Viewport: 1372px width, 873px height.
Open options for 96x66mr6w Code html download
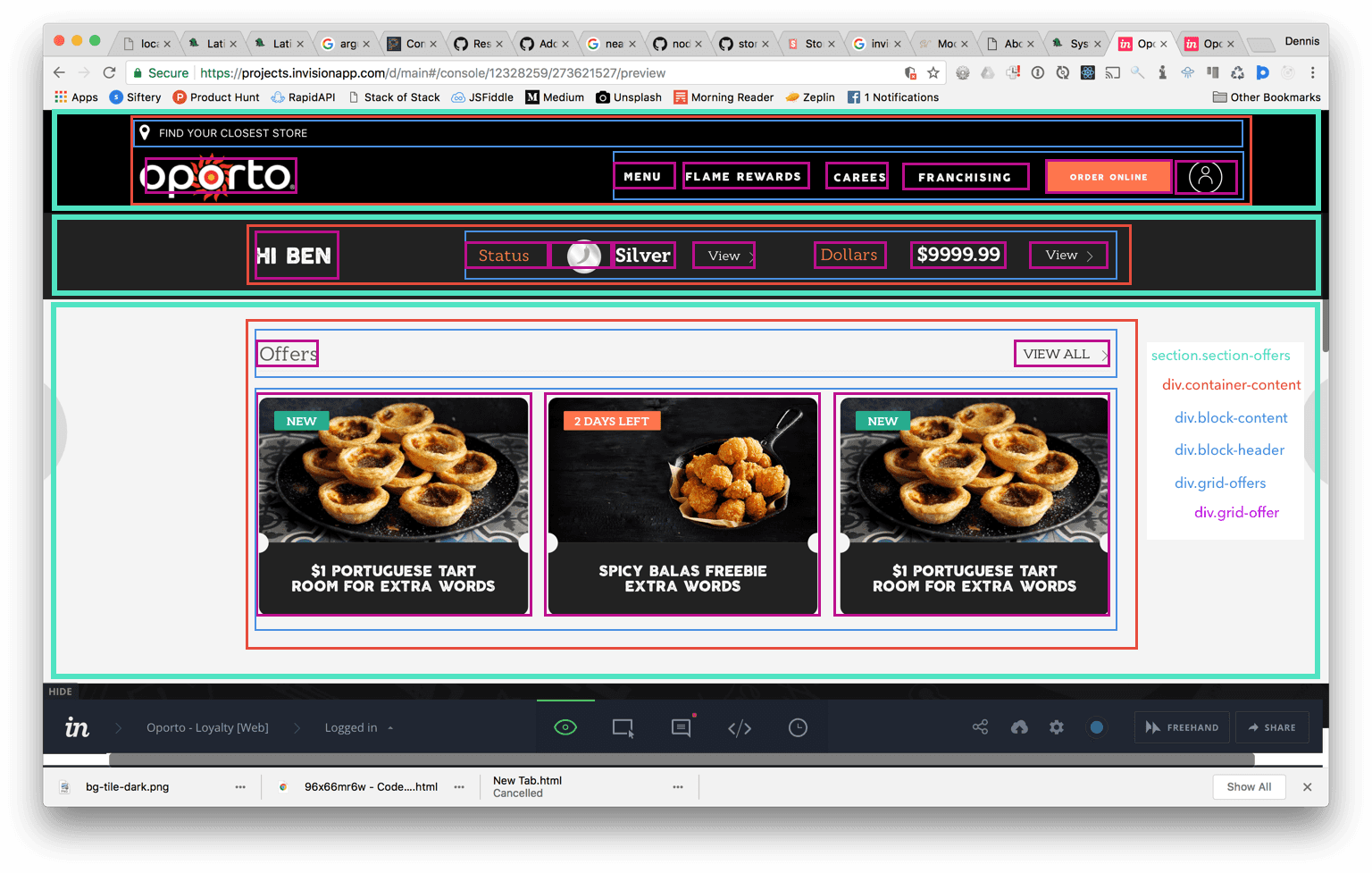click(459, 787)
